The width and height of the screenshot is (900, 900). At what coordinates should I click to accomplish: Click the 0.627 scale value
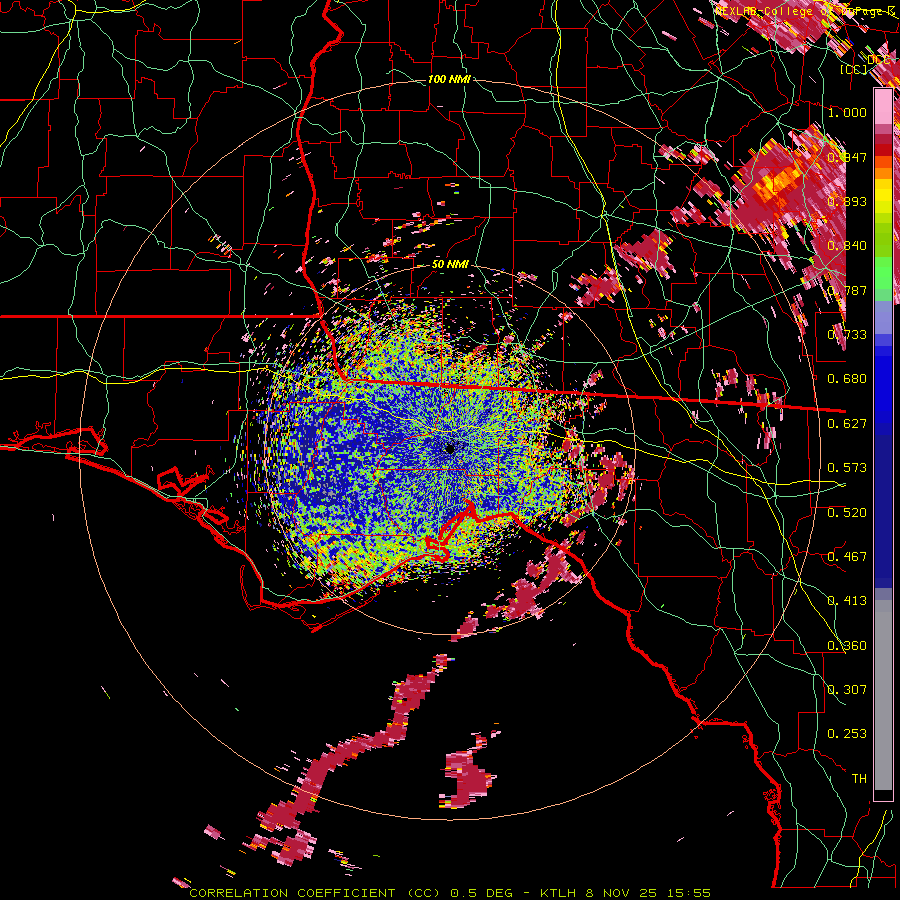[x=847, y=424]
